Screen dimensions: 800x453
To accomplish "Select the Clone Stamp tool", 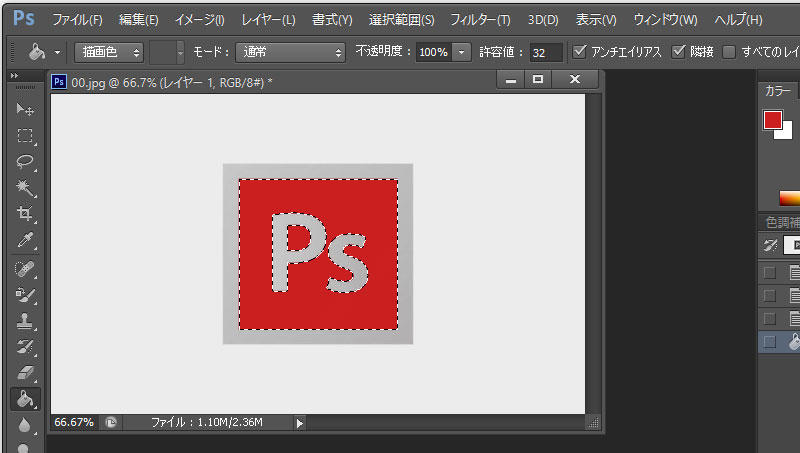I will point(24,320).
